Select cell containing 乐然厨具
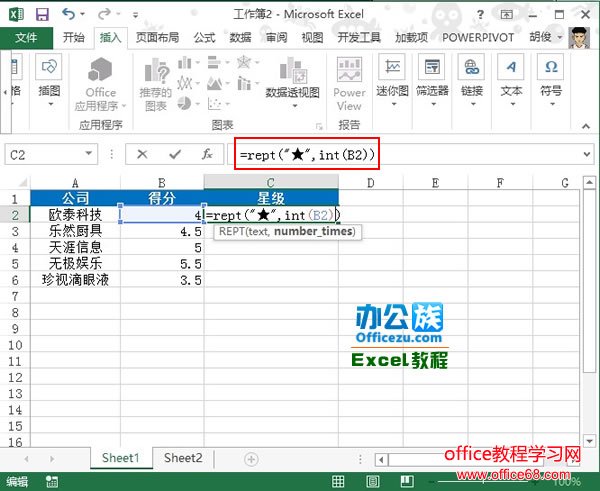The width and height of the screenshot is (600, 491). tap(75, 231)
